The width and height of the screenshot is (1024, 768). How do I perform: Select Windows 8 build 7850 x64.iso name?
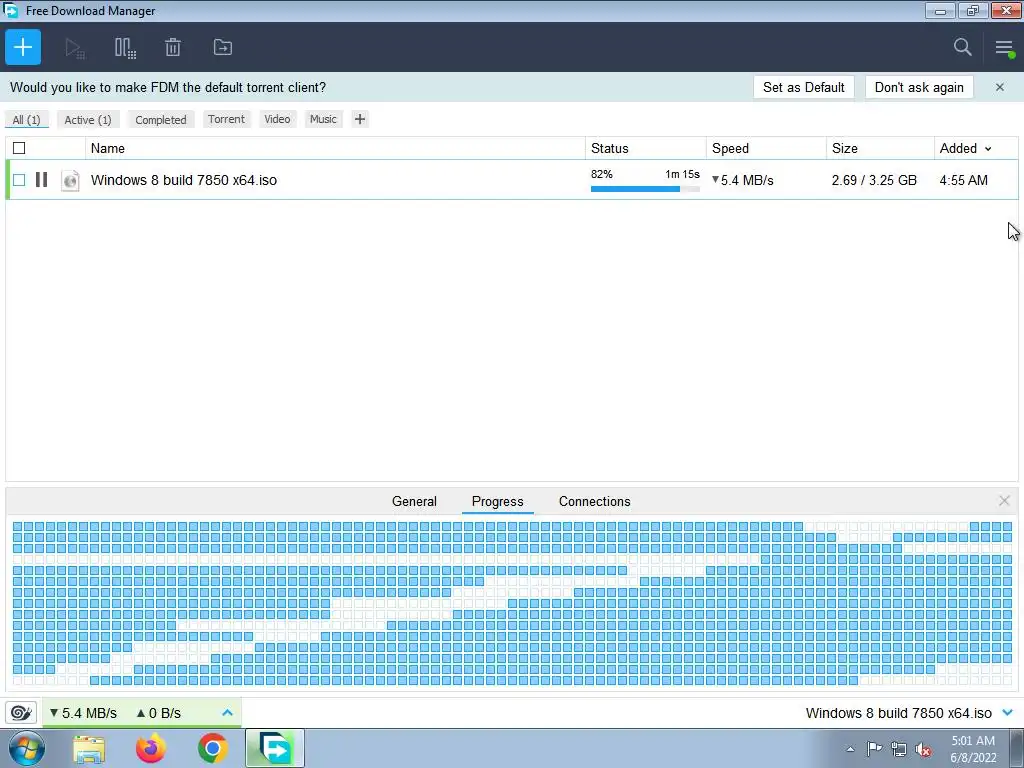pyautogui.click(x=184, y=180)
